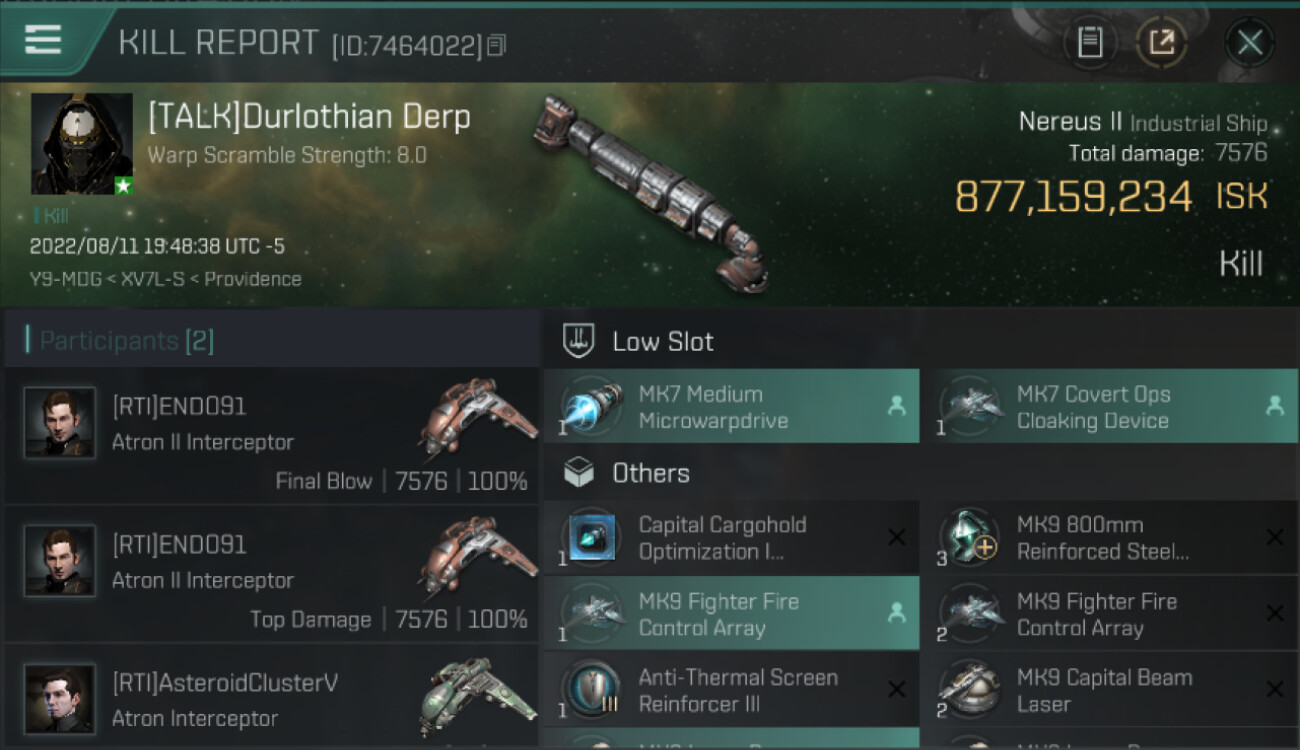Viewport: 1300px width, 750px height.
Task: Open the Final Blow participant ENDO91 entry
Action: 272,437
